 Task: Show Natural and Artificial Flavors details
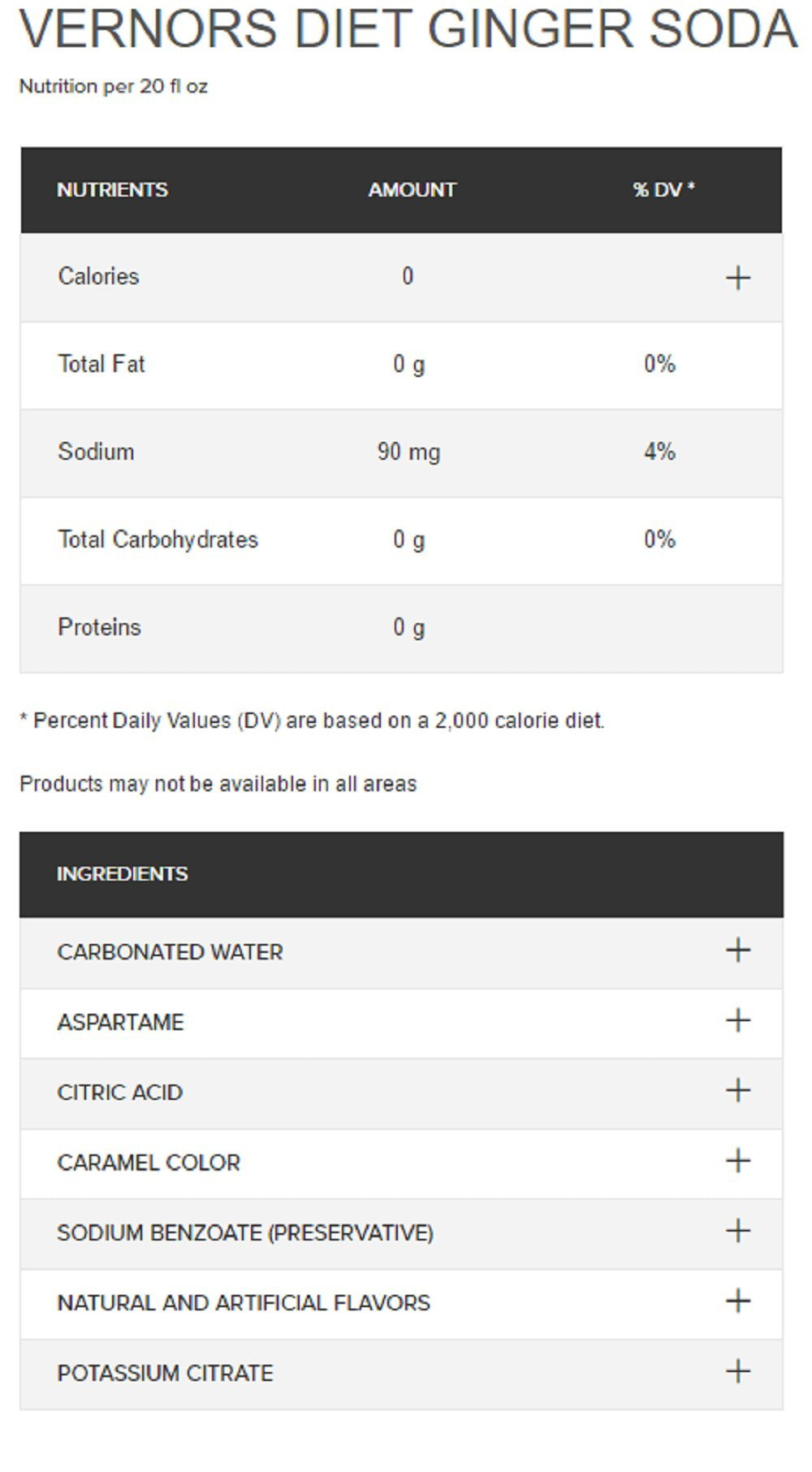[737, 1301]
